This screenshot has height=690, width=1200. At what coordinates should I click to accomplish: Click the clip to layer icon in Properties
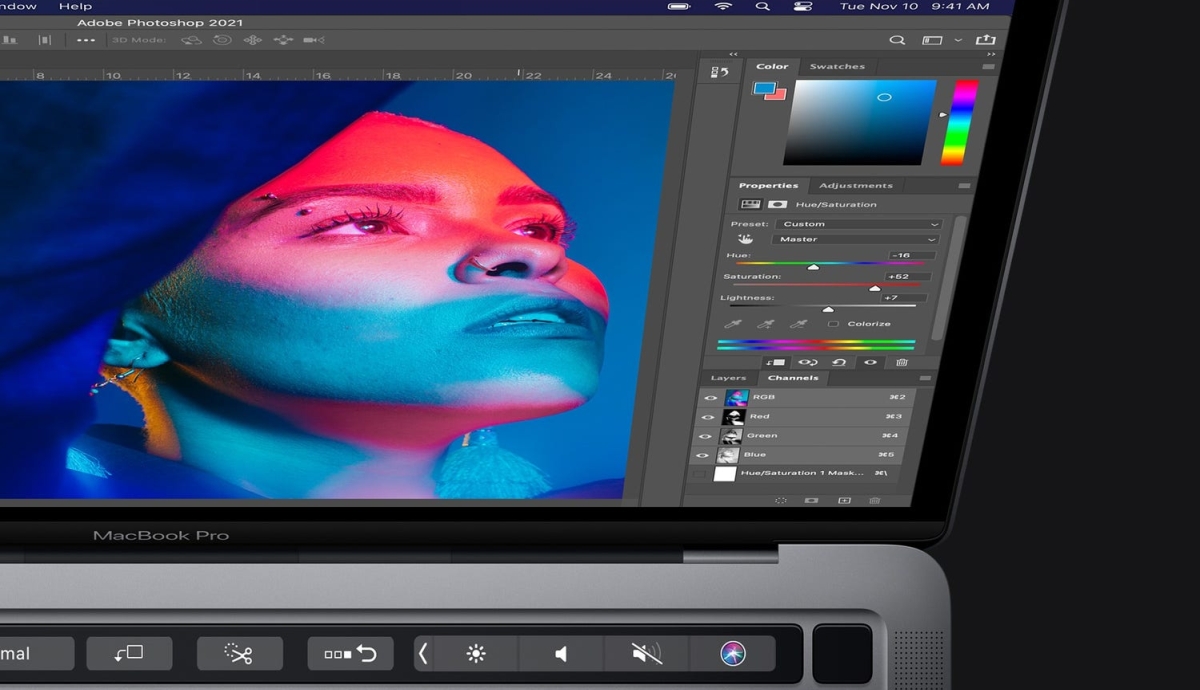click(775, 362)
